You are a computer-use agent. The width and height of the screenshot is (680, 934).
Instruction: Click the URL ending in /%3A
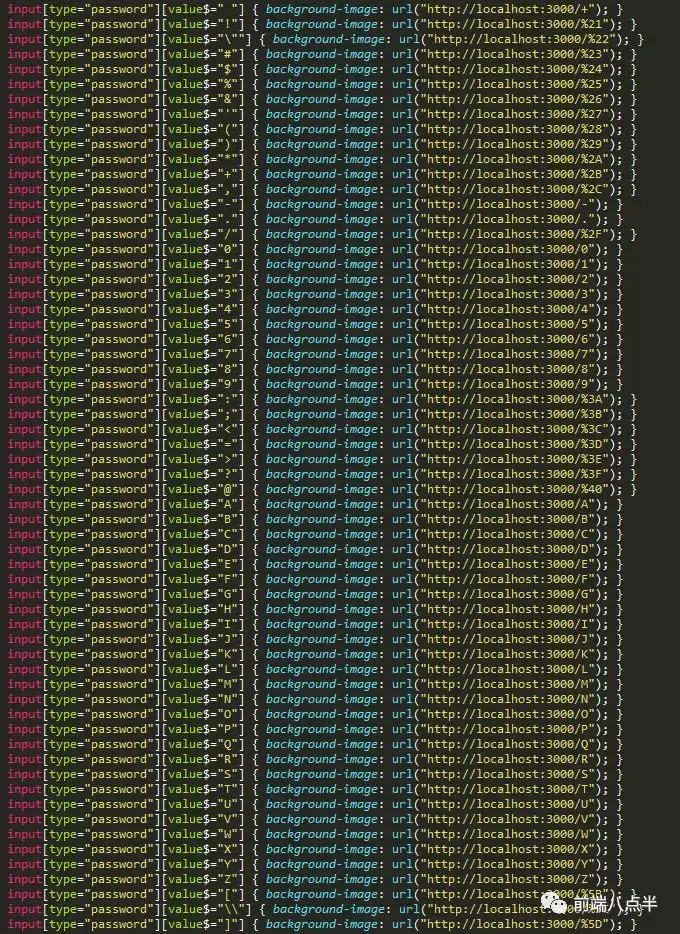pyautogui.click(x=513, y=399)
